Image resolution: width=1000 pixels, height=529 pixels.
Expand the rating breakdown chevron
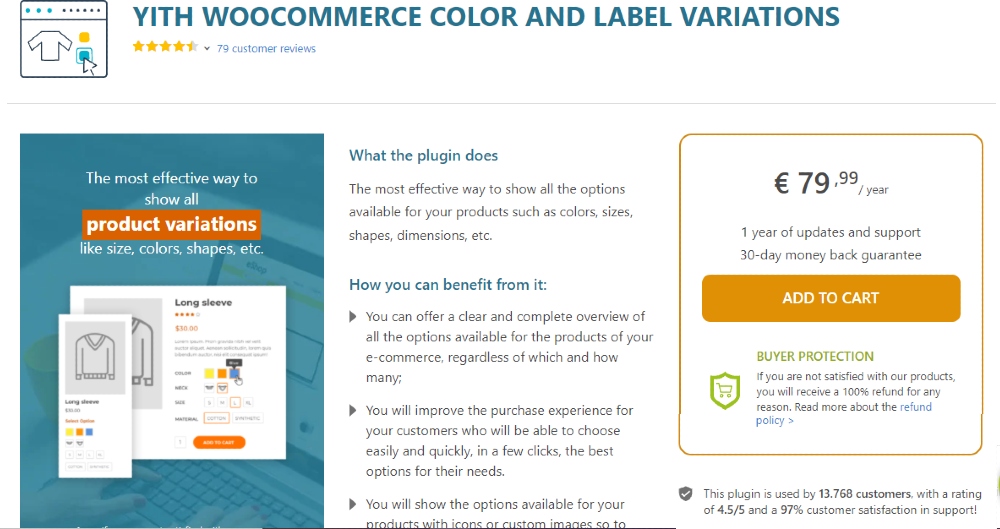pyautogui.click(x=207, y=48)
